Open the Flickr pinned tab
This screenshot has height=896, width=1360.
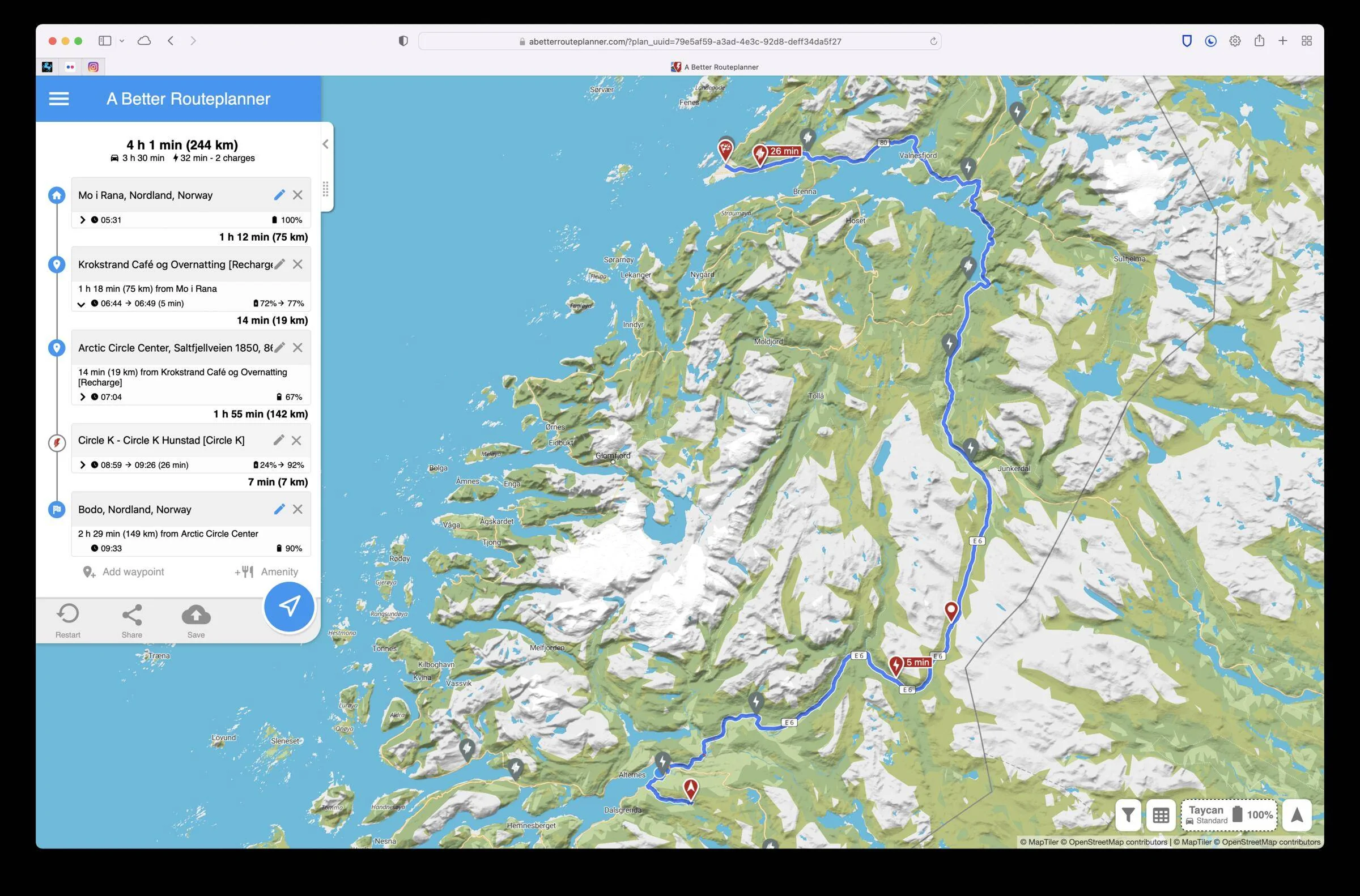[x=70, y=67]
